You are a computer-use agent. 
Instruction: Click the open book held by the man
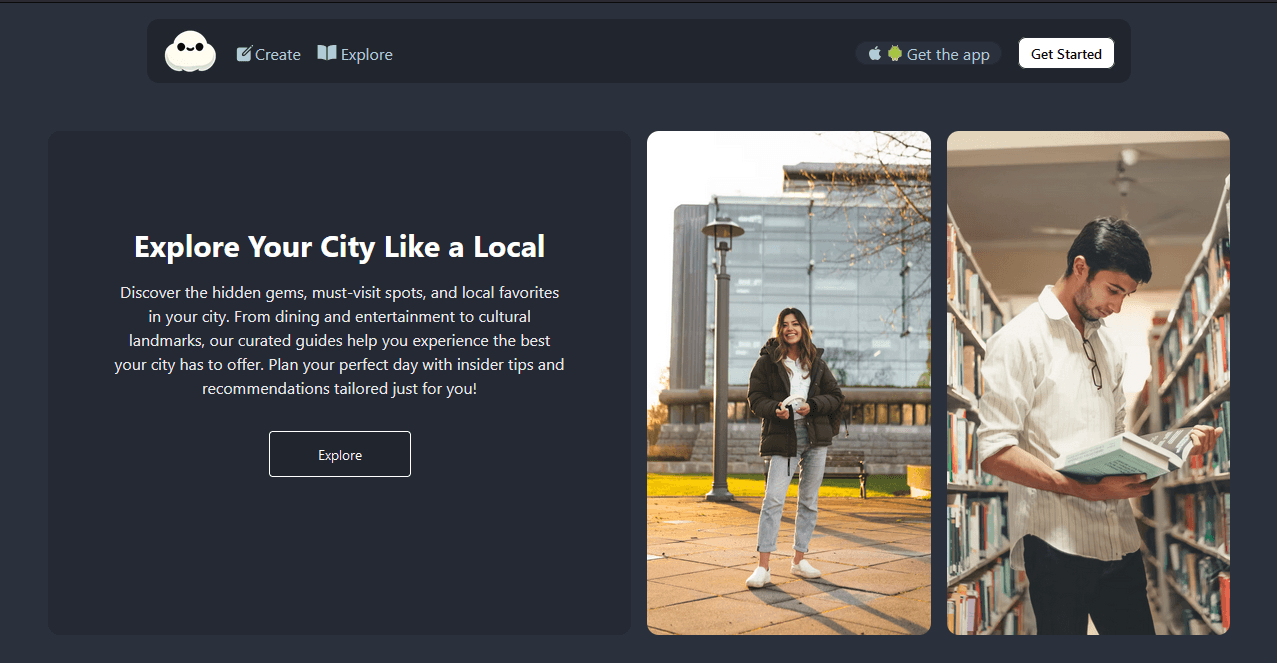[x=1125, y=455]
